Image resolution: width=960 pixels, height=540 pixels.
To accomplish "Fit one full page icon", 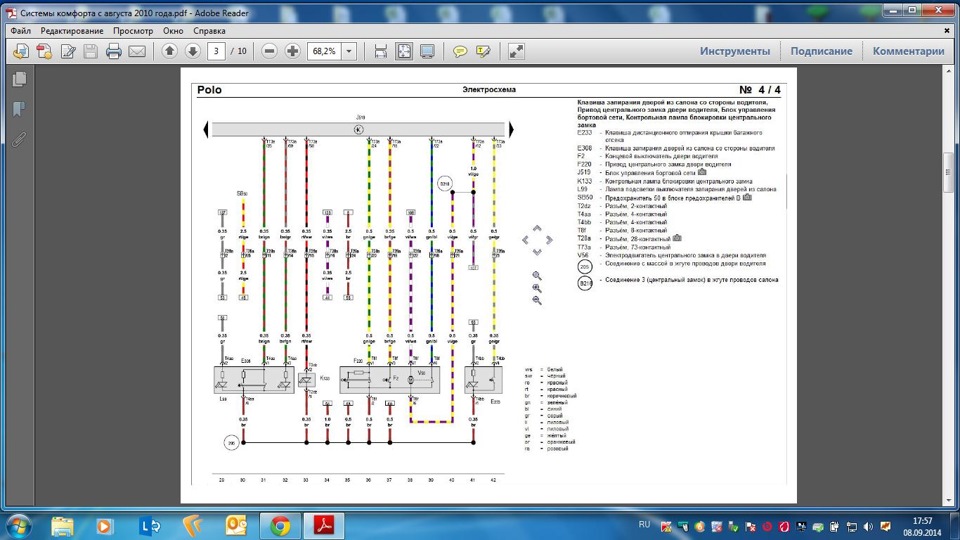I will point(404,51).
